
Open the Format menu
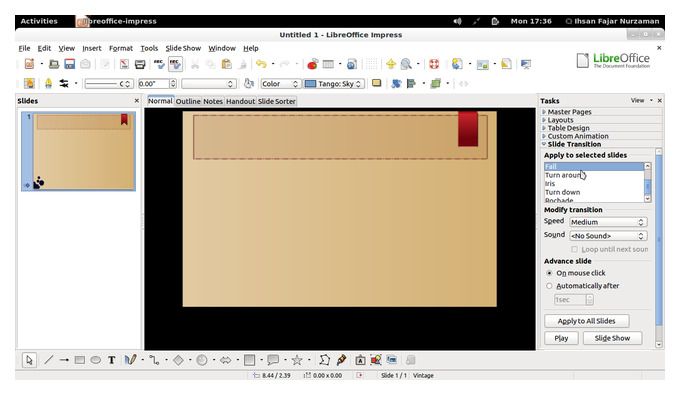click(x=121, y=48)
